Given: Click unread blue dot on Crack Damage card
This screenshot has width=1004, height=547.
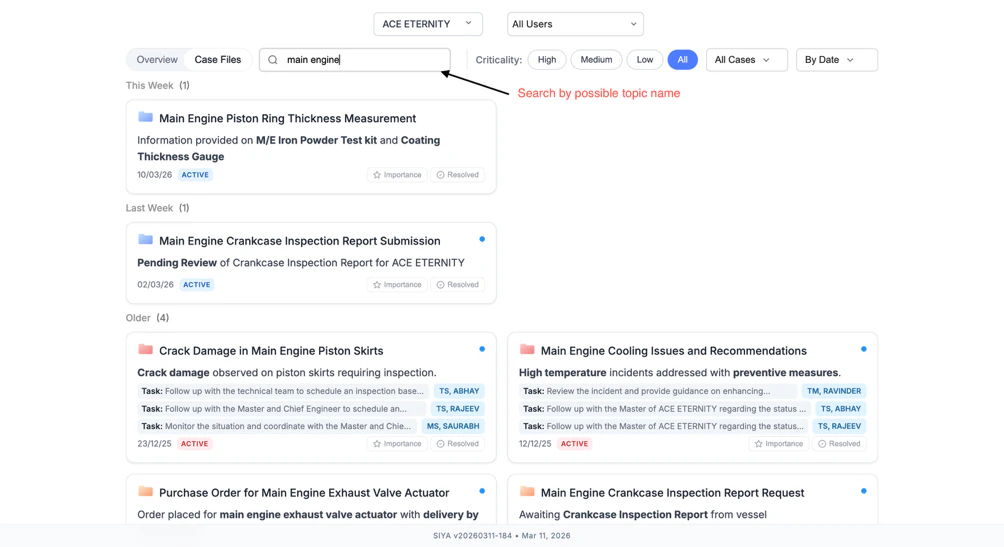Looking at the screenshot, I should click(x=482, y=349).
